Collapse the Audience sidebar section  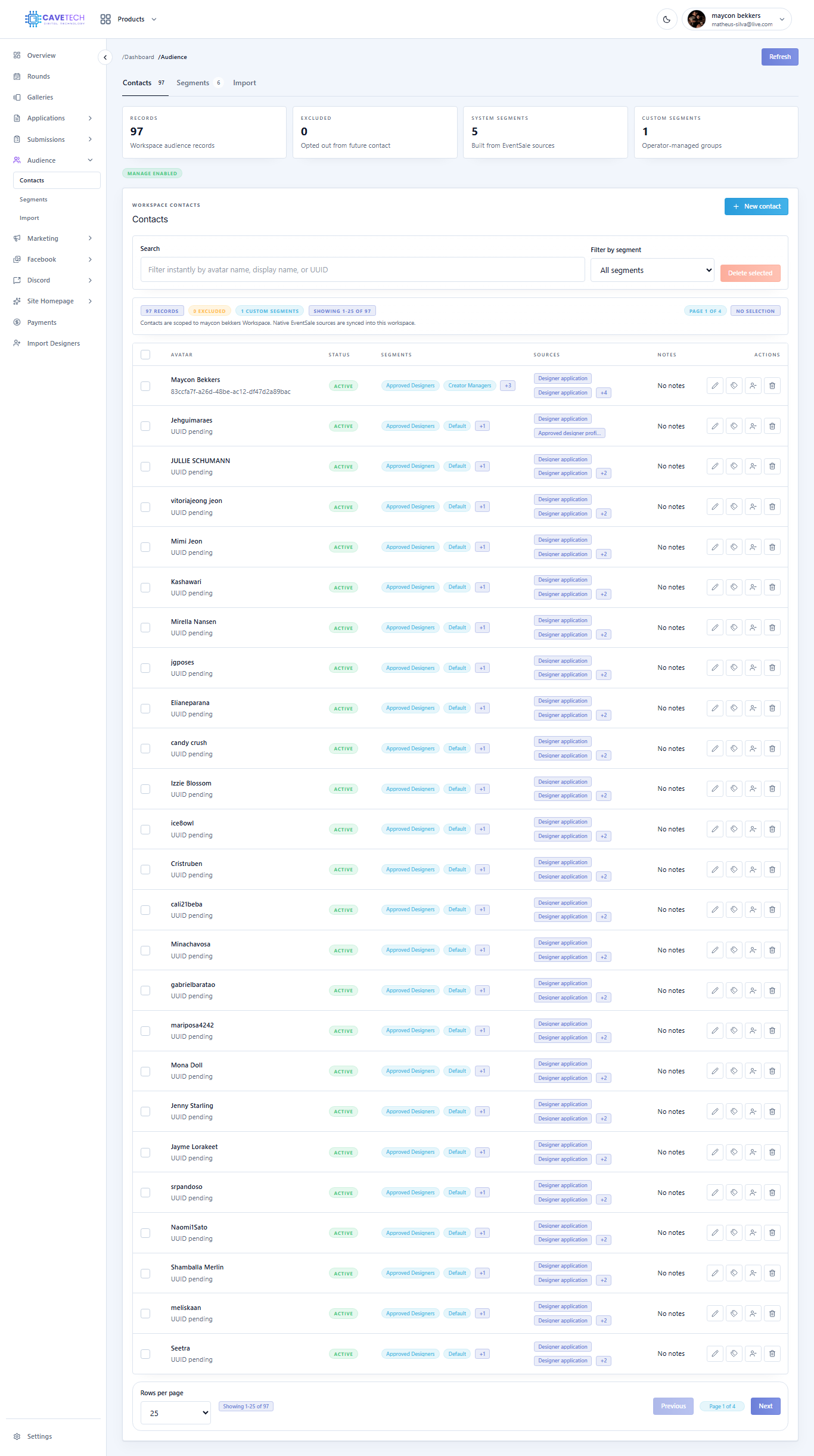pos(53,160)
